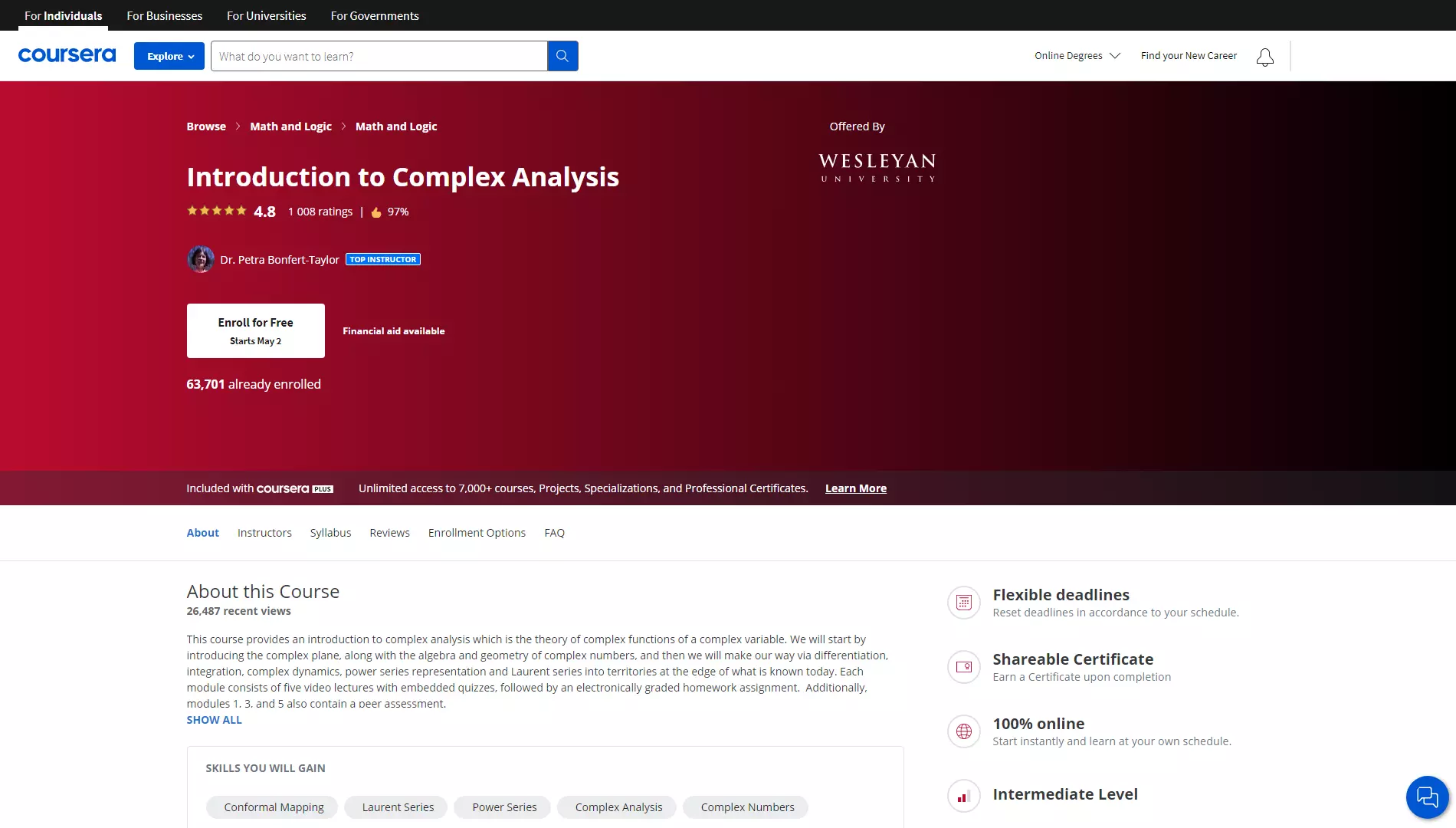Click the Coursera logo
The image size is (1456, 828).
coord(67,55)
